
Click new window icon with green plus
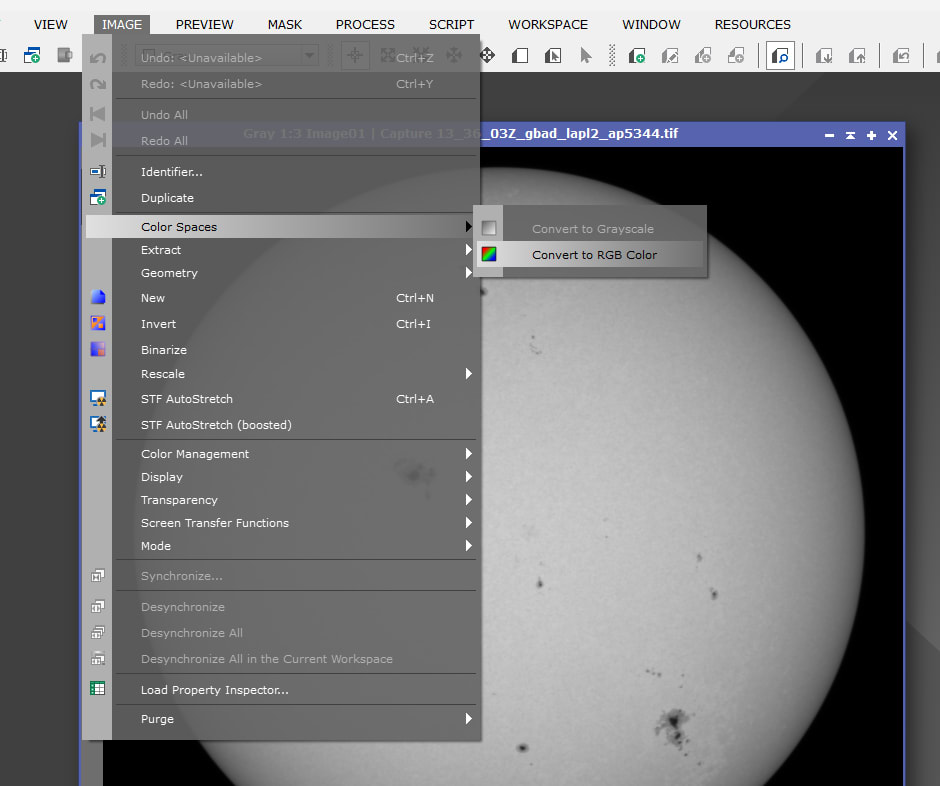pyautogui.click(x=32, y=56)
